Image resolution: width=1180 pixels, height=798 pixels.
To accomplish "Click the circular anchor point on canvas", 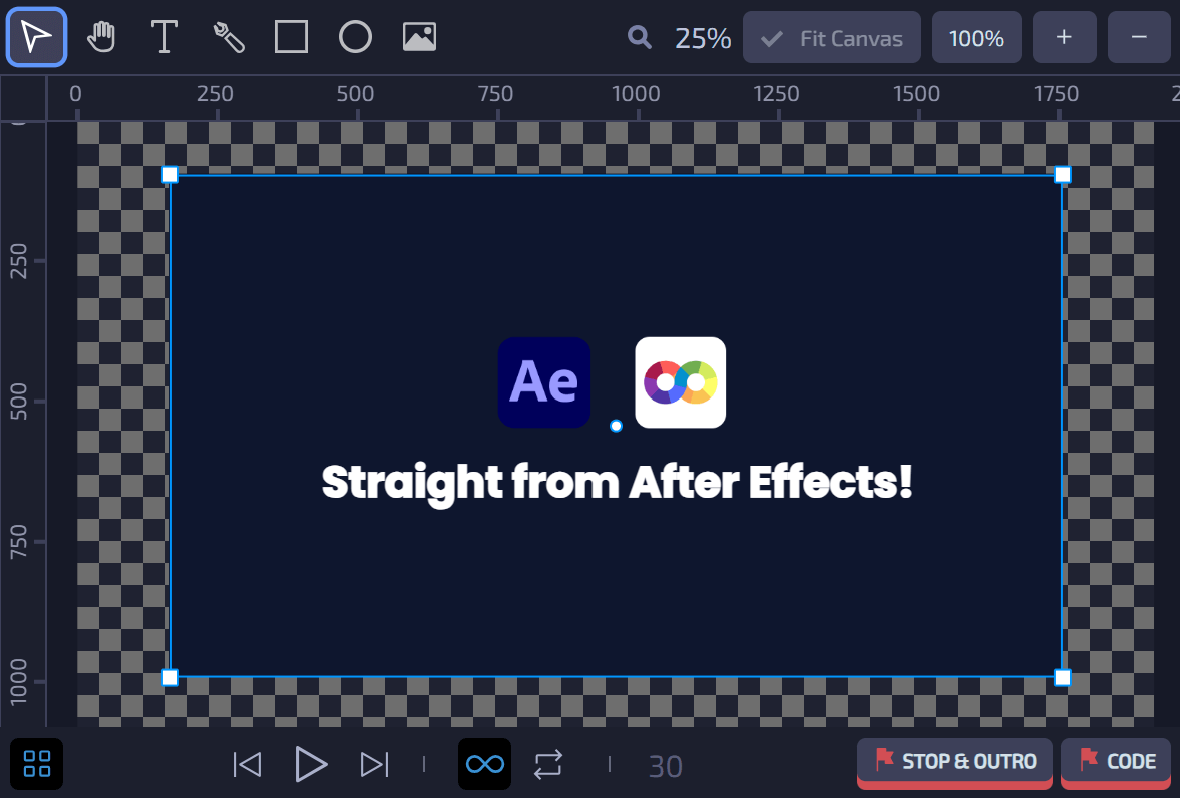I will (x=616, y=426).
